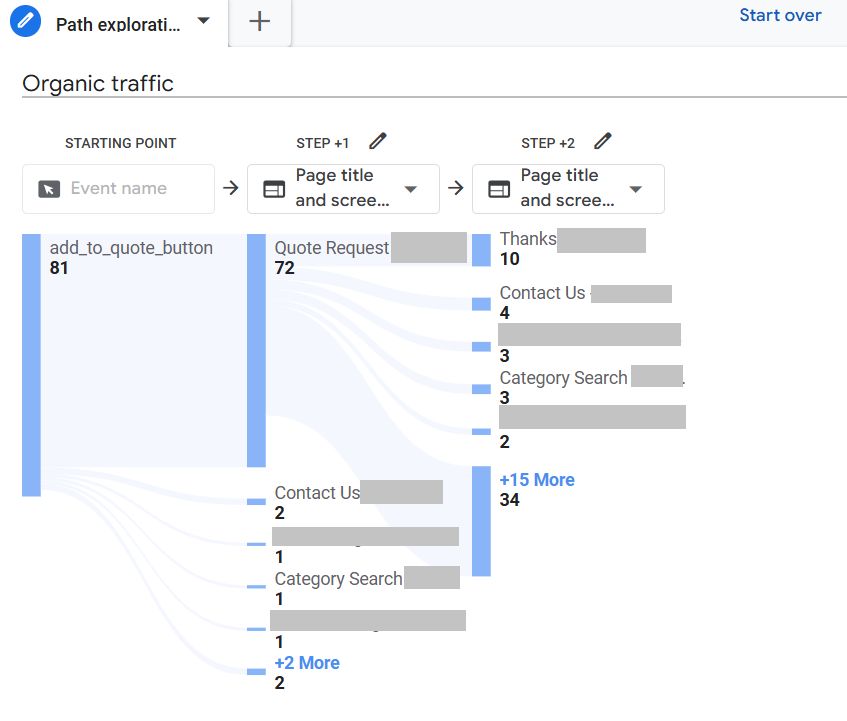847x721 pixels.
Task: Click the page icon in the STEP +2 selector
Action: (x=499, y=189)
